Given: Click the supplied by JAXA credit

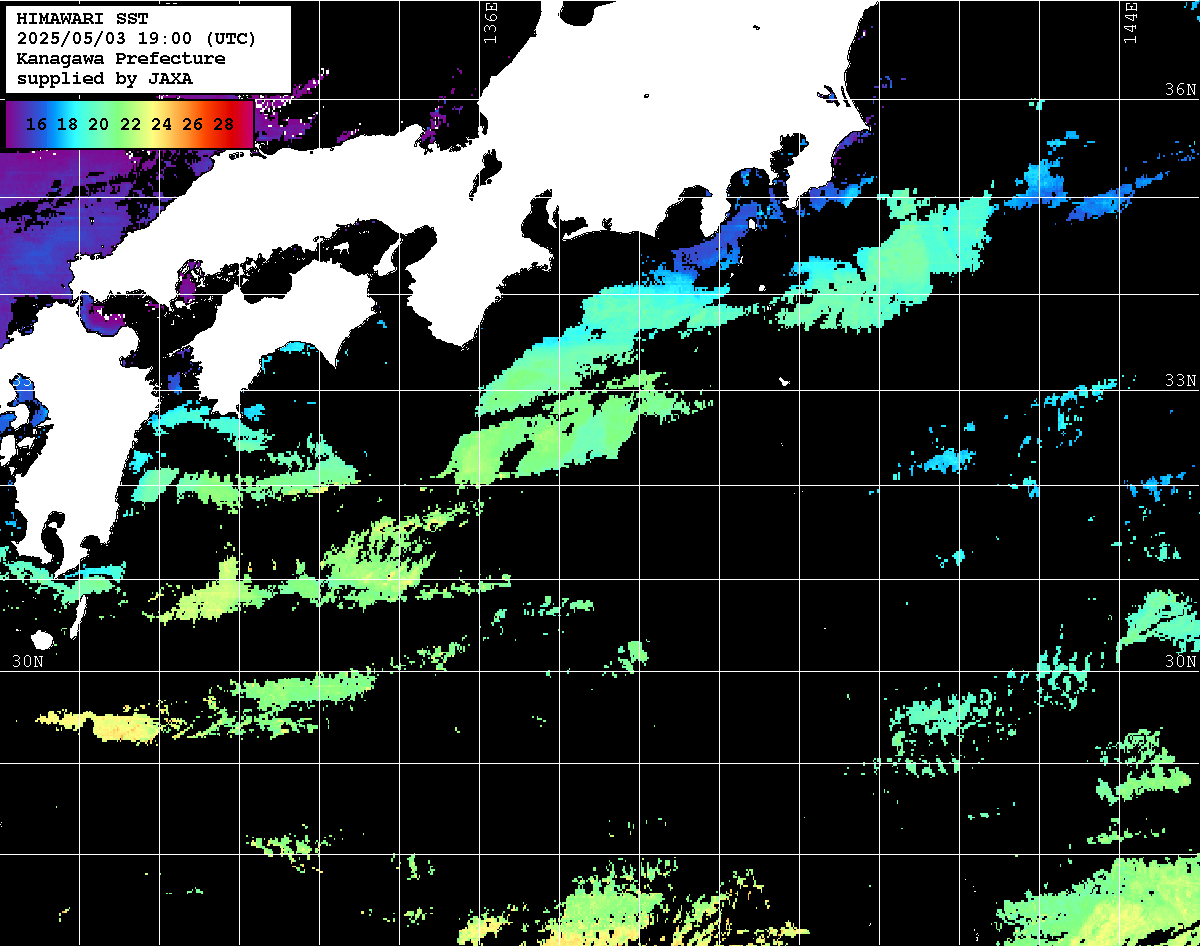Looking at the screenshot, I should coord(105,78).
